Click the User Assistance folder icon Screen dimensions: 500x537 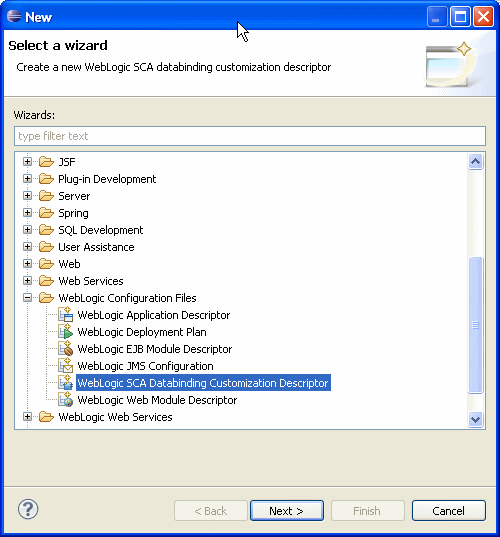tap(46, 247)
